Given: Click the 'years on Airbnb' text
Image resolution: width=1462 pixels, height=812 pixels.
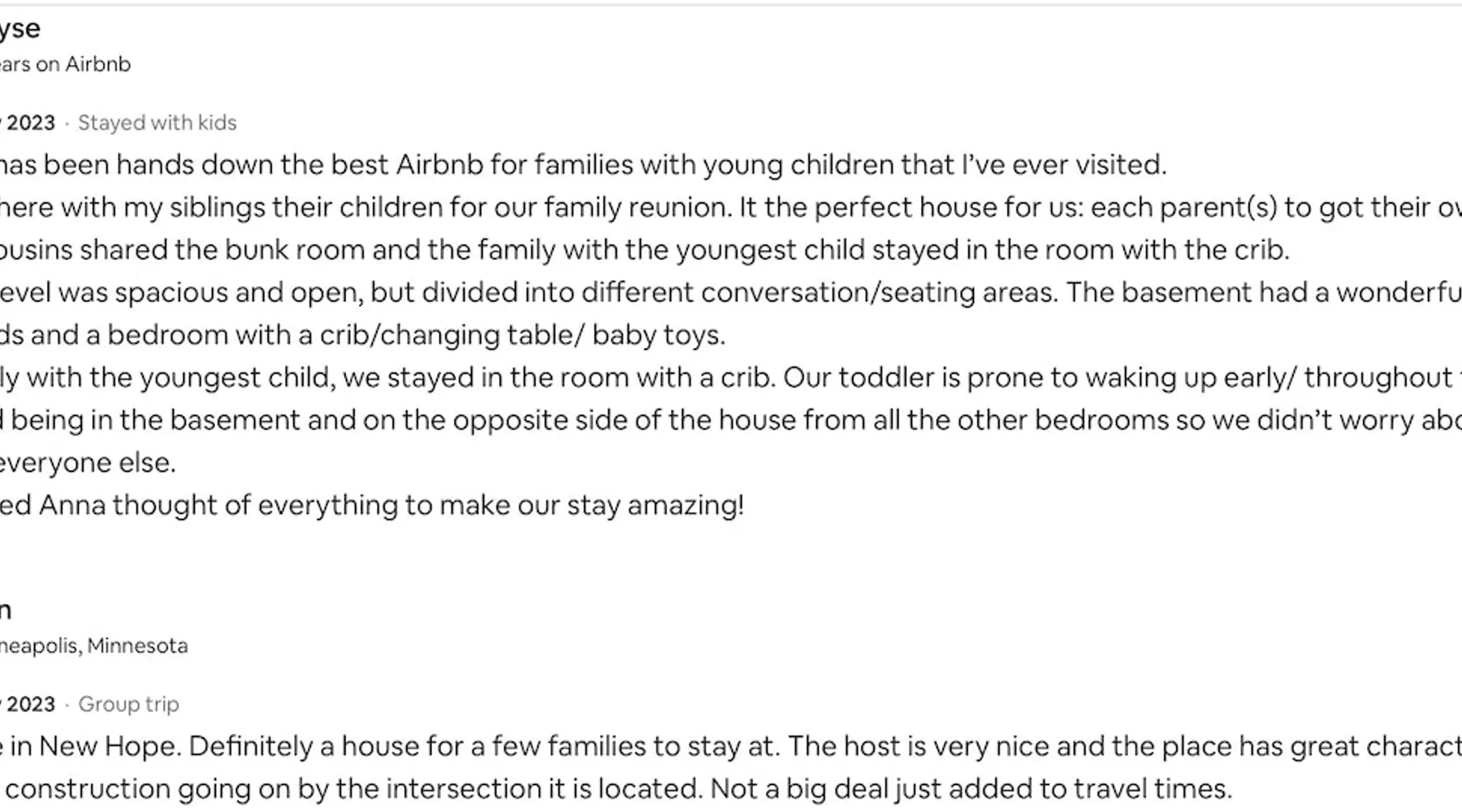Looking at the screenshot, I should click(x=65, y=64).
